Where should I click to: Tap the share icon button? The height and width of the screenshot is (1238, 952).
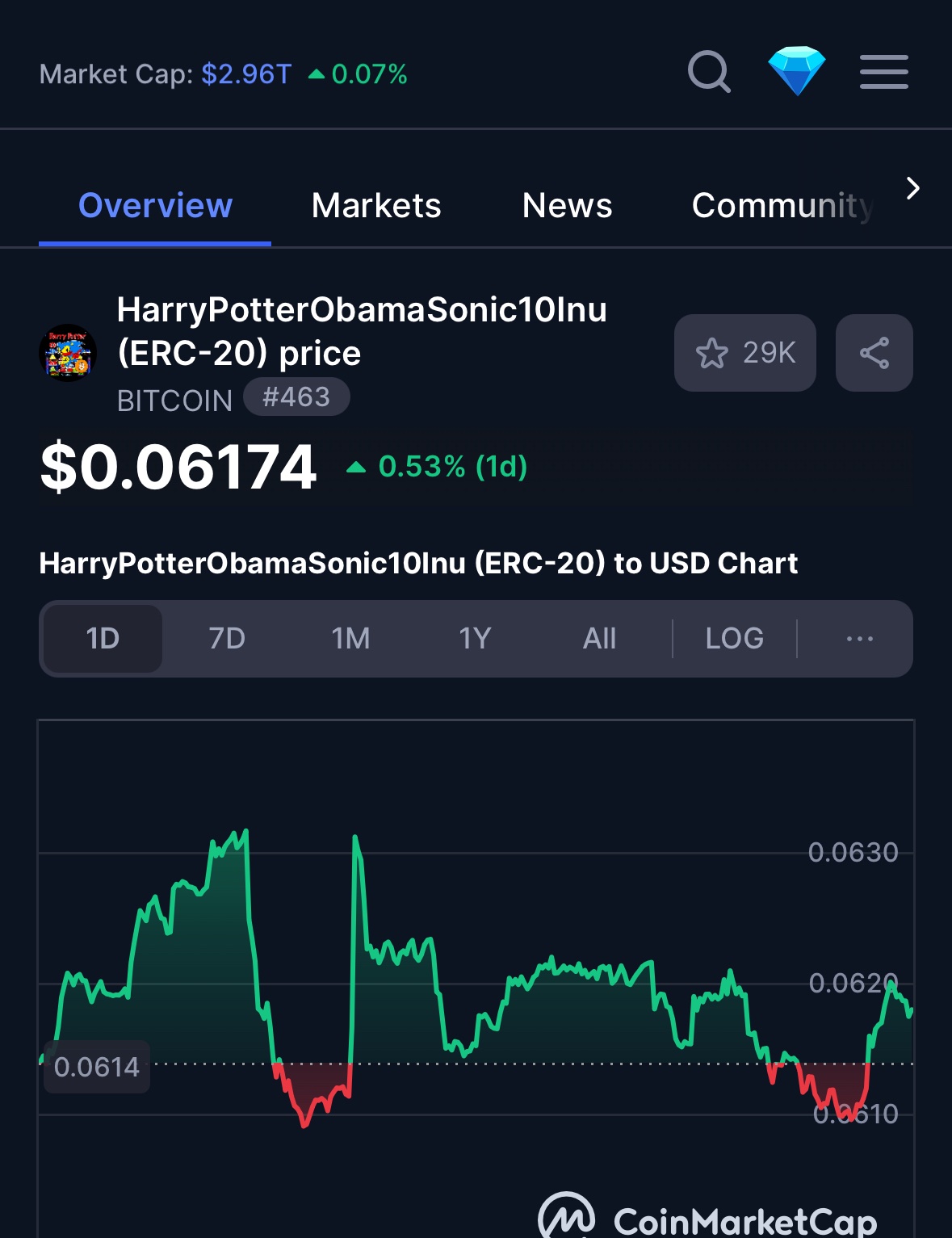pos(874,353)
